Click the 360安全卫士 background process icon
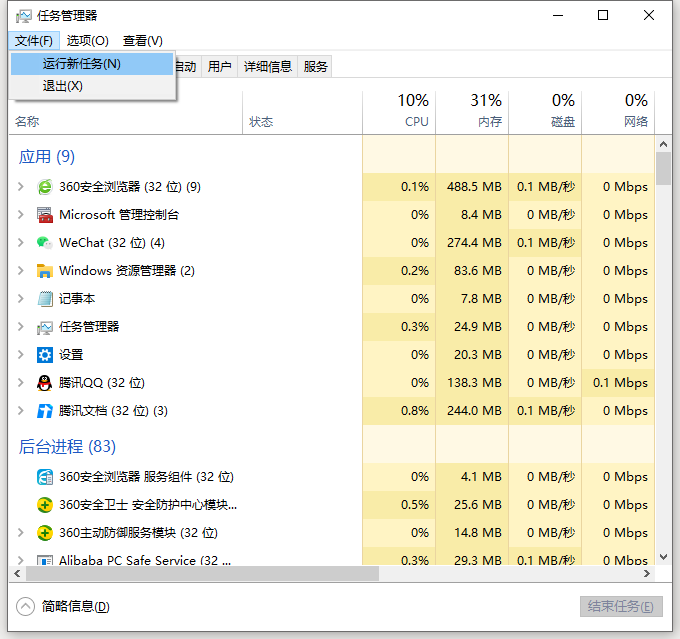 pos(44,505)
